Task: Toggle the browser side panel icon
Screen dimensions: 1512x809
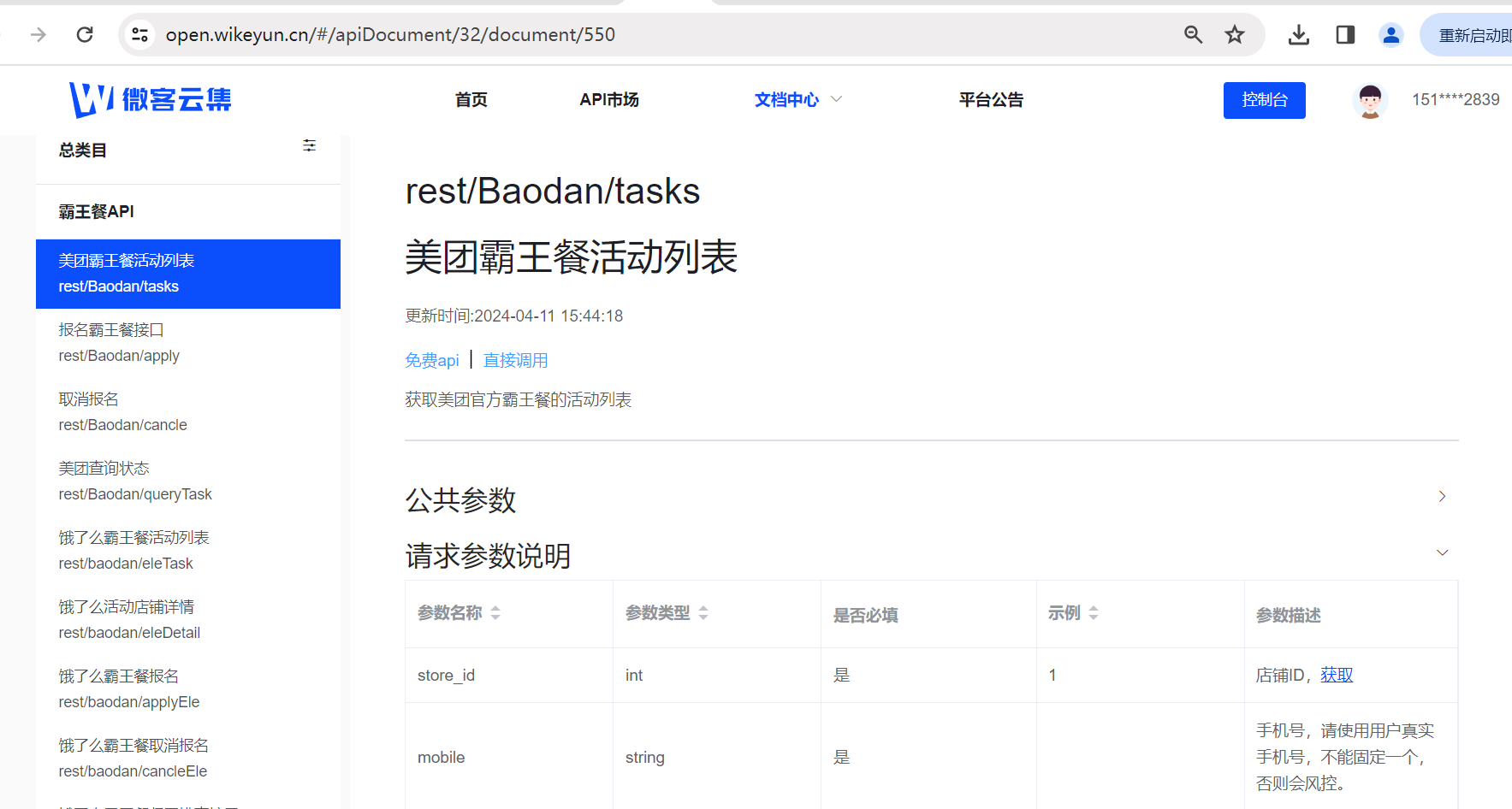Action: pos(1345,35)
